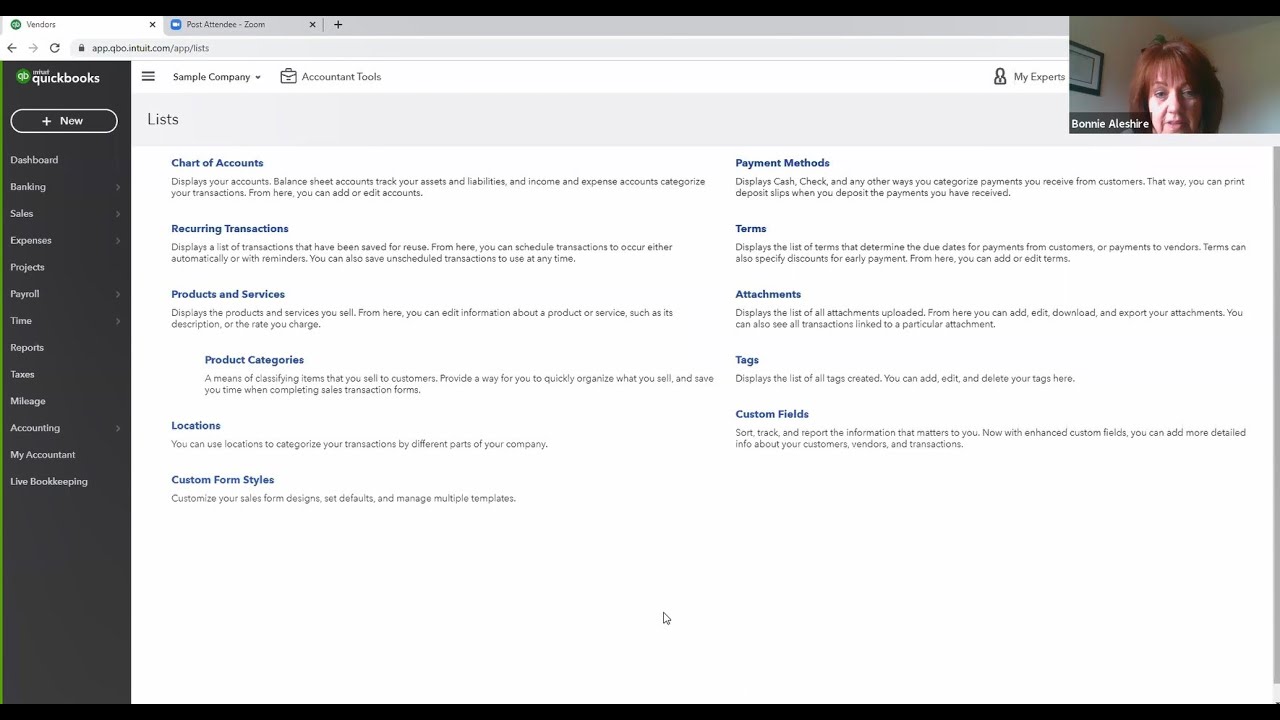1280x720 pixels.
Task: Open the Custom Fields list
Action: 772,414
